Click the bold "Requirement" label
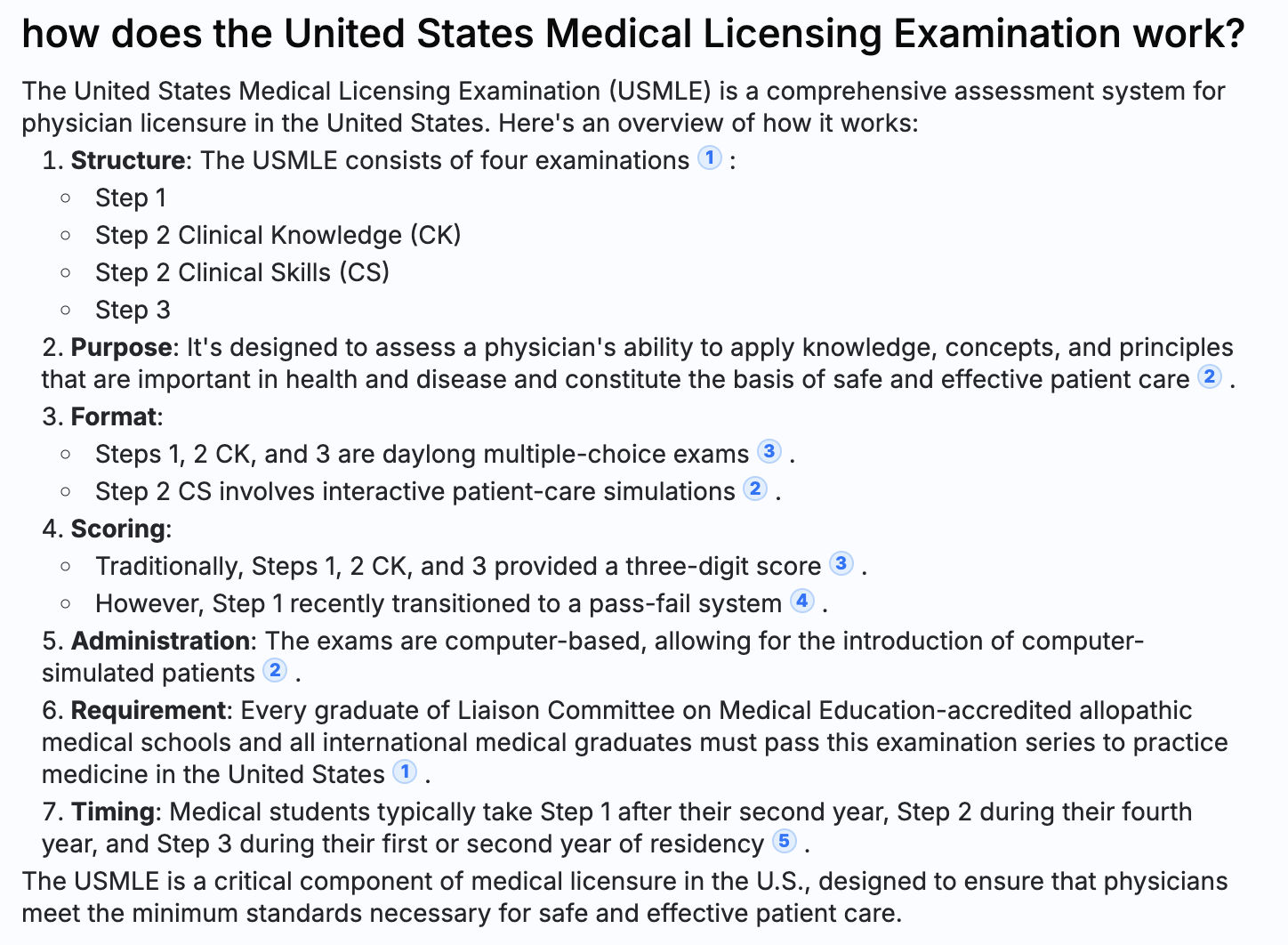 pyautogui.click(x=148, y=710)
